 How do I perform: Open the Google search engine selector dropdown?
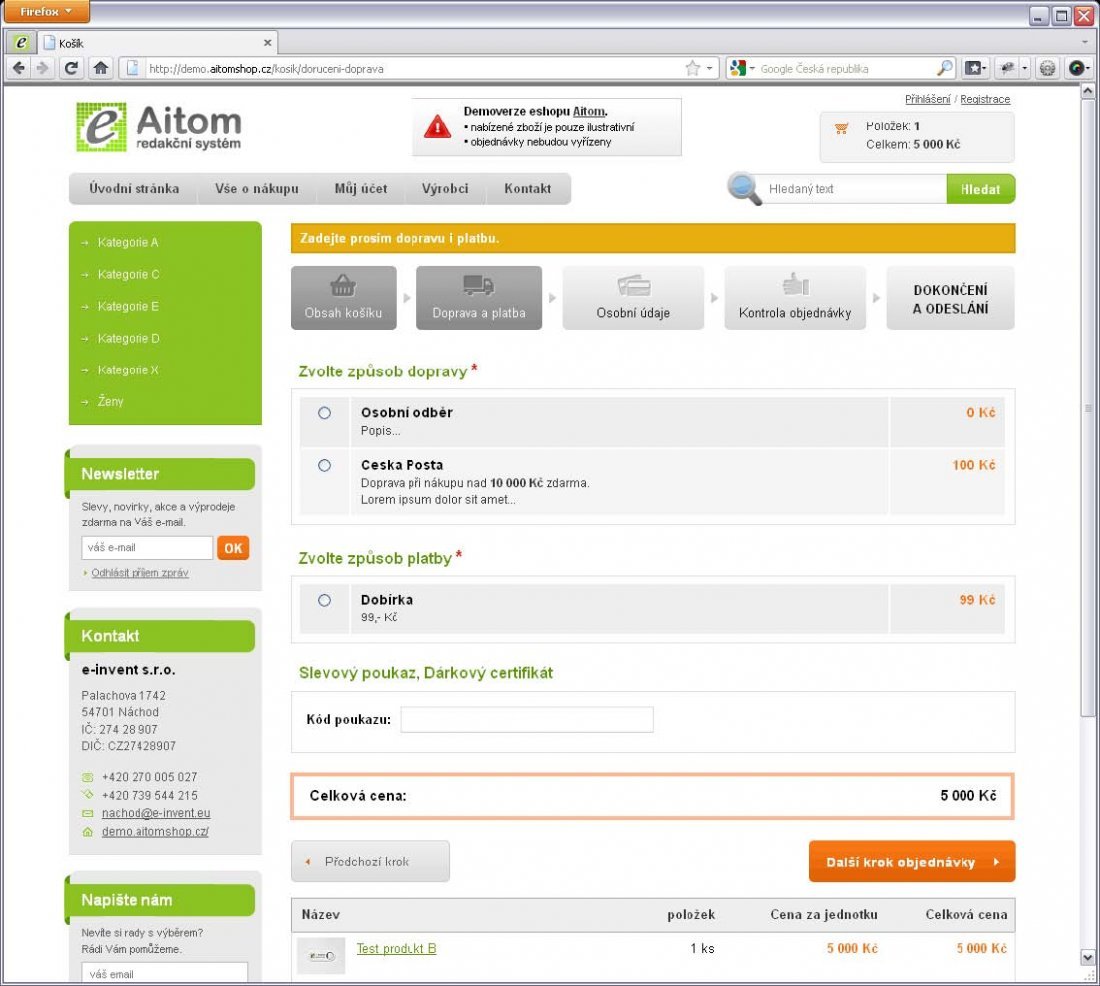(741, 69)
